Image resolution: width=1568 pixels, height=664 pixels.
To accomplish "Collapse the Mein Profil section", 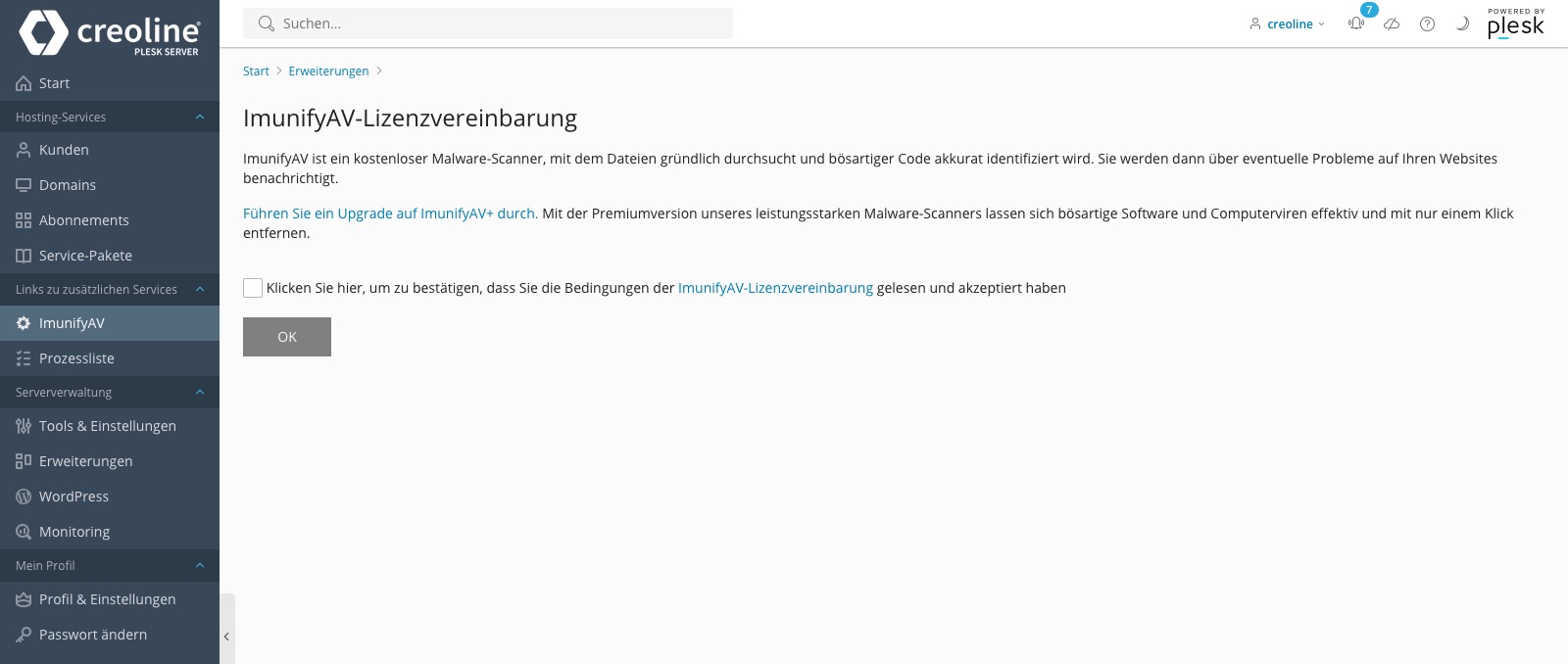I will click(200, 565).
